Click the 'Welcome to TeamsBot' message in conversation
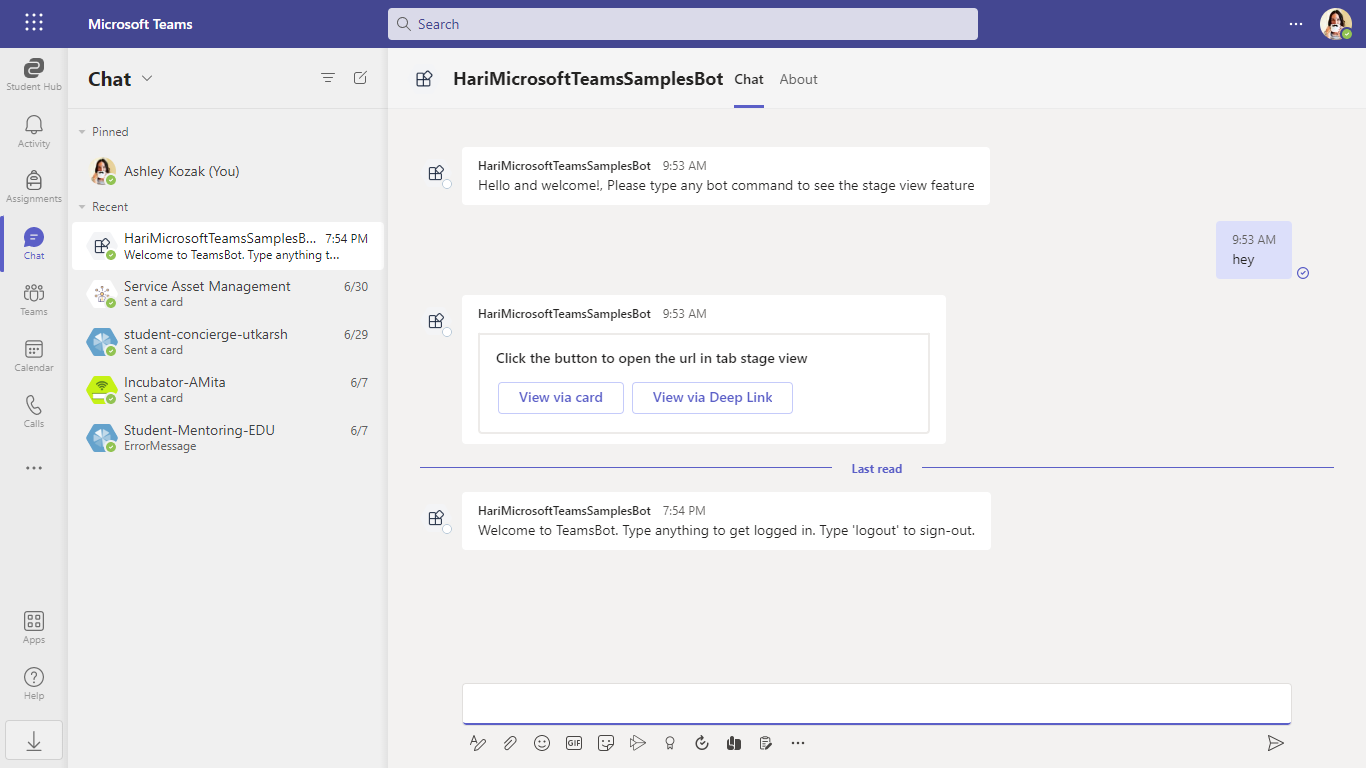1366x768 pixels. pos(726,521)
